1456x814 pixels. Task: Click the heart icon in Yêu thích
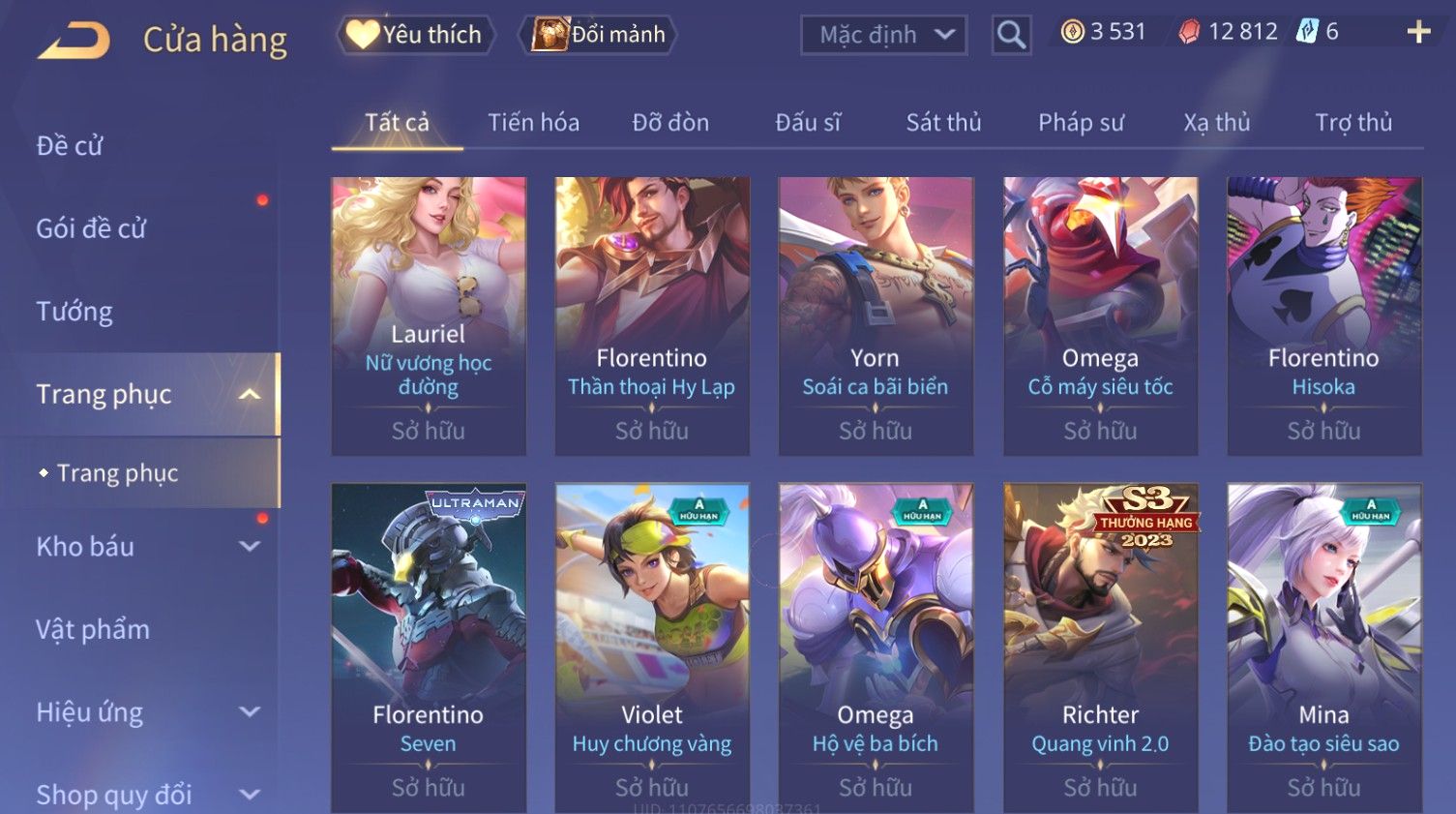362,35
